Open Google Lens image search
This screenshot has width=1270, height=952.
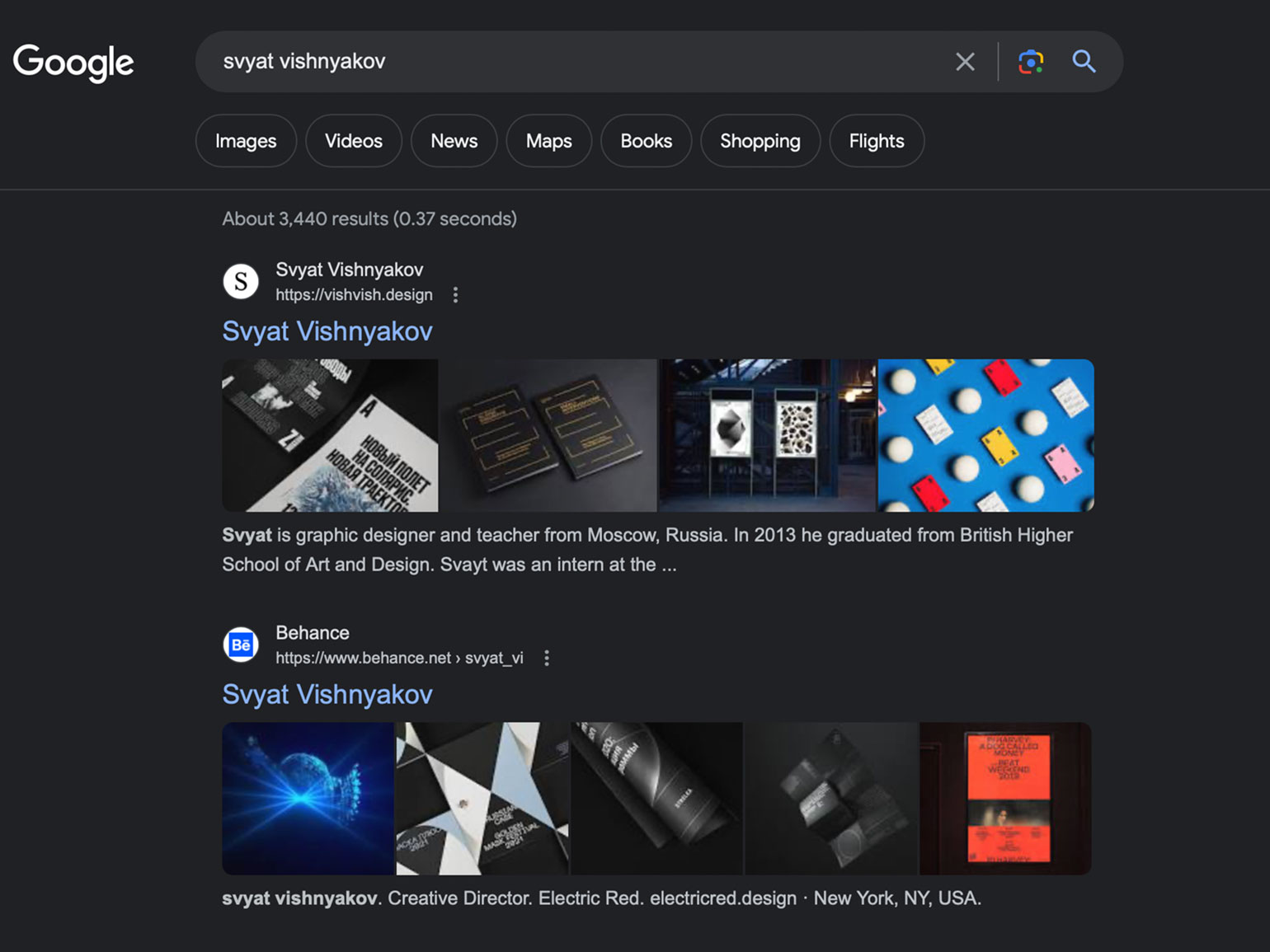click(1031, 62)
